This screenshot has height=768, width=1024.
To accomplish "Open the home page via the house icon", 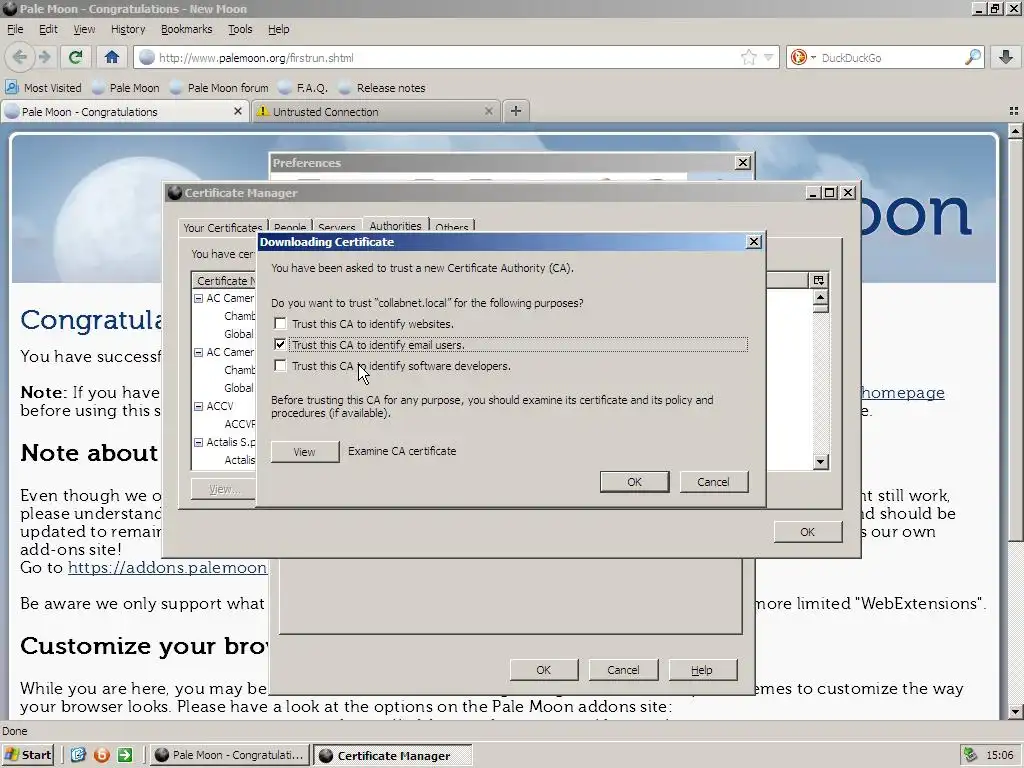I will [112, 57].
